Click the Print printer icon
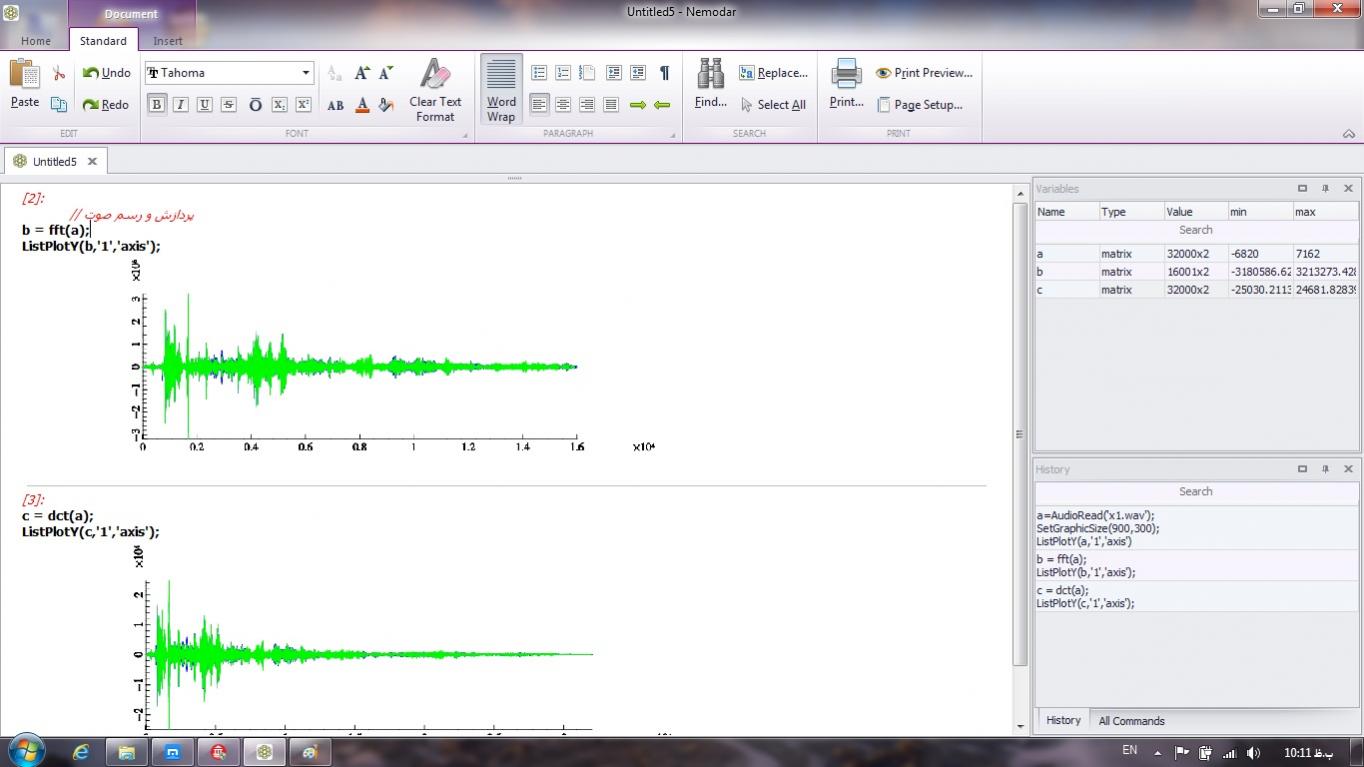 click(x=846, y=74)
